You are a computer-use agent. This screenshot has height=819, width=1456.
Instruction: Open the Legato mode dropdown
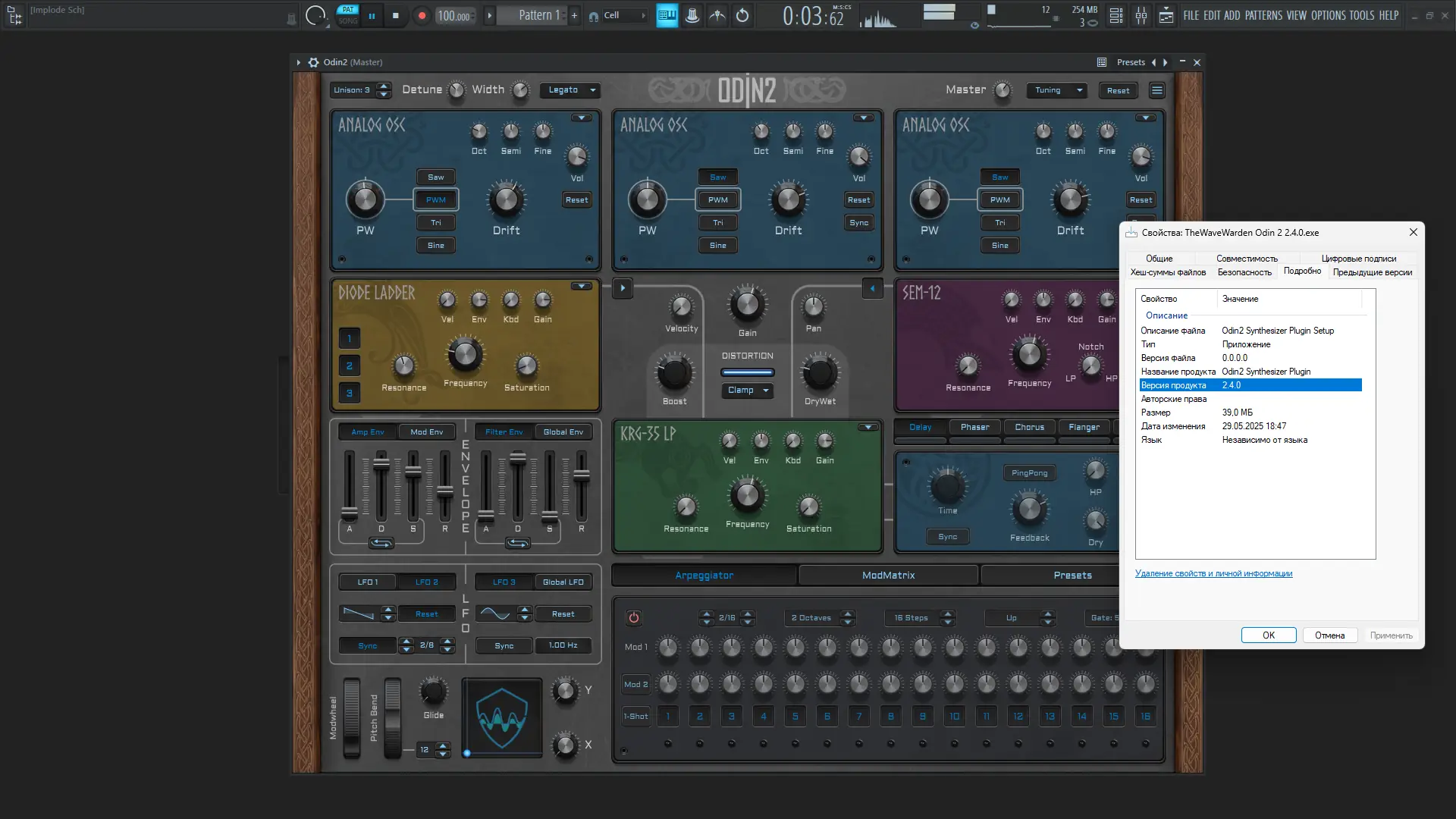click(570, 90)
